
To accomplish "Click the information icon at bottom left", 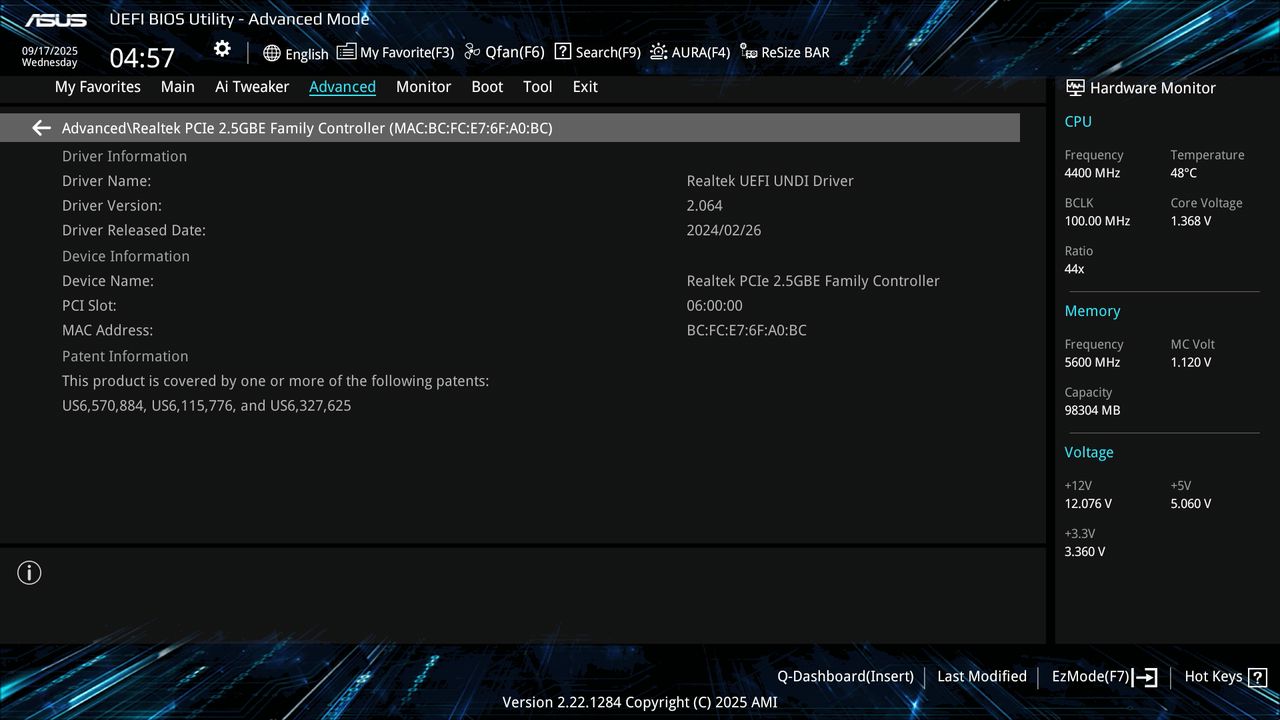I will point(29,572).
